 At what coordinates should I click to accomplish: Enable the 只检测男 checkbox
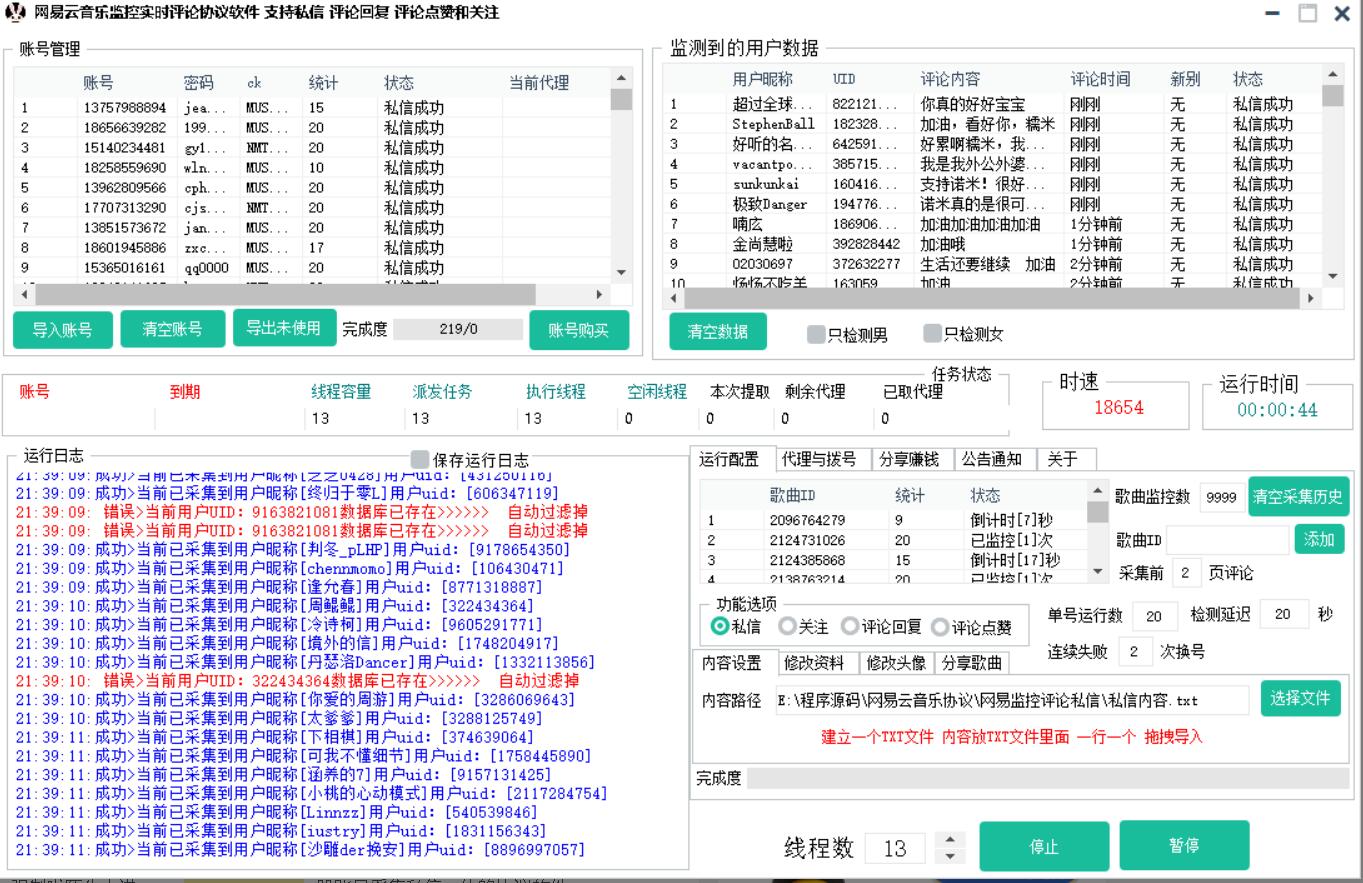(816, 334)
